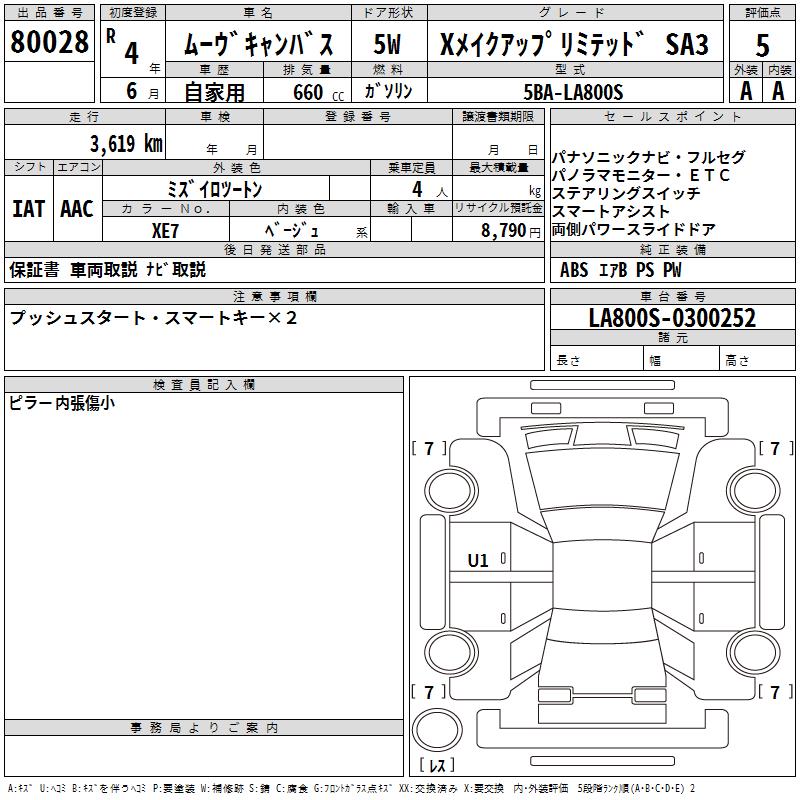Click the overall score 5 under 評価点

tap(762, 45)
